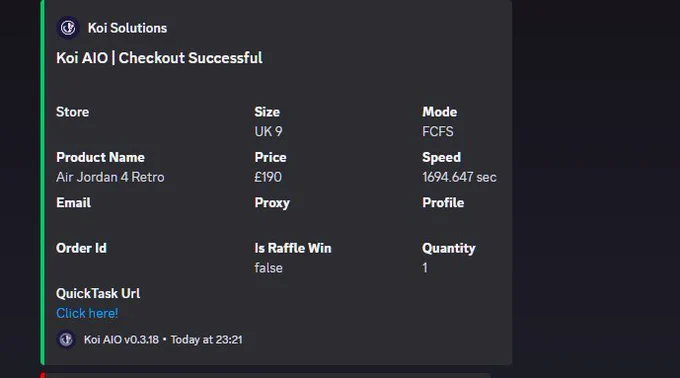
Task: Click the Profile field label
Action: 443,202
